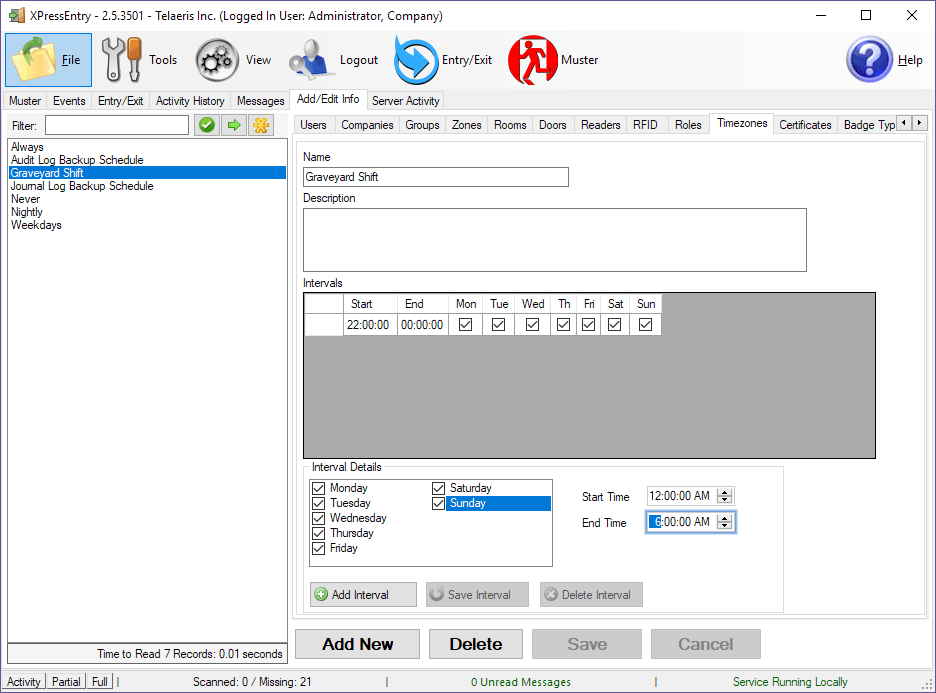Viewport: 936px width, 693px height.
Task: Adjust the End Time spinner arrows
Action: click(726, 522)
